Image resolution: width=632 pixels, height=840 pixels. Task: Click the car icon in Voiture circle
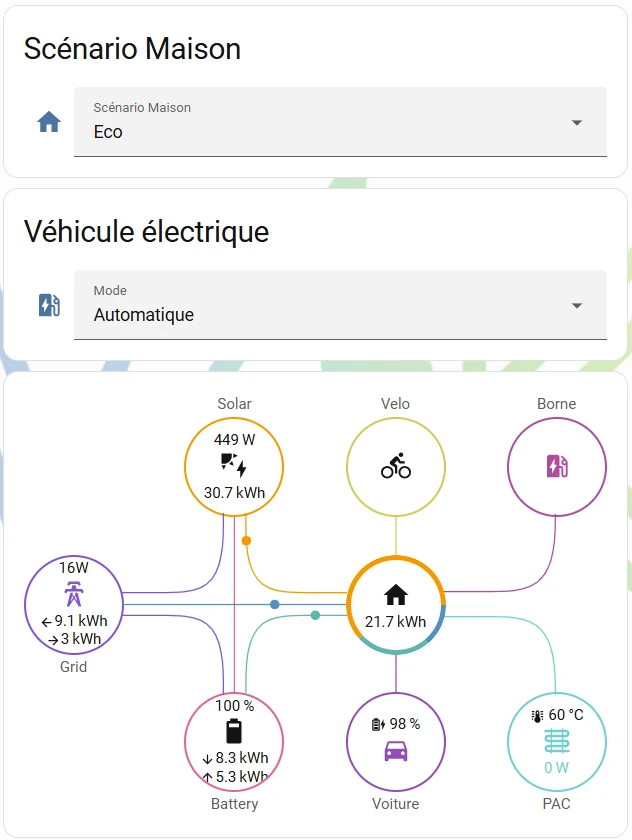click(396, 751)
